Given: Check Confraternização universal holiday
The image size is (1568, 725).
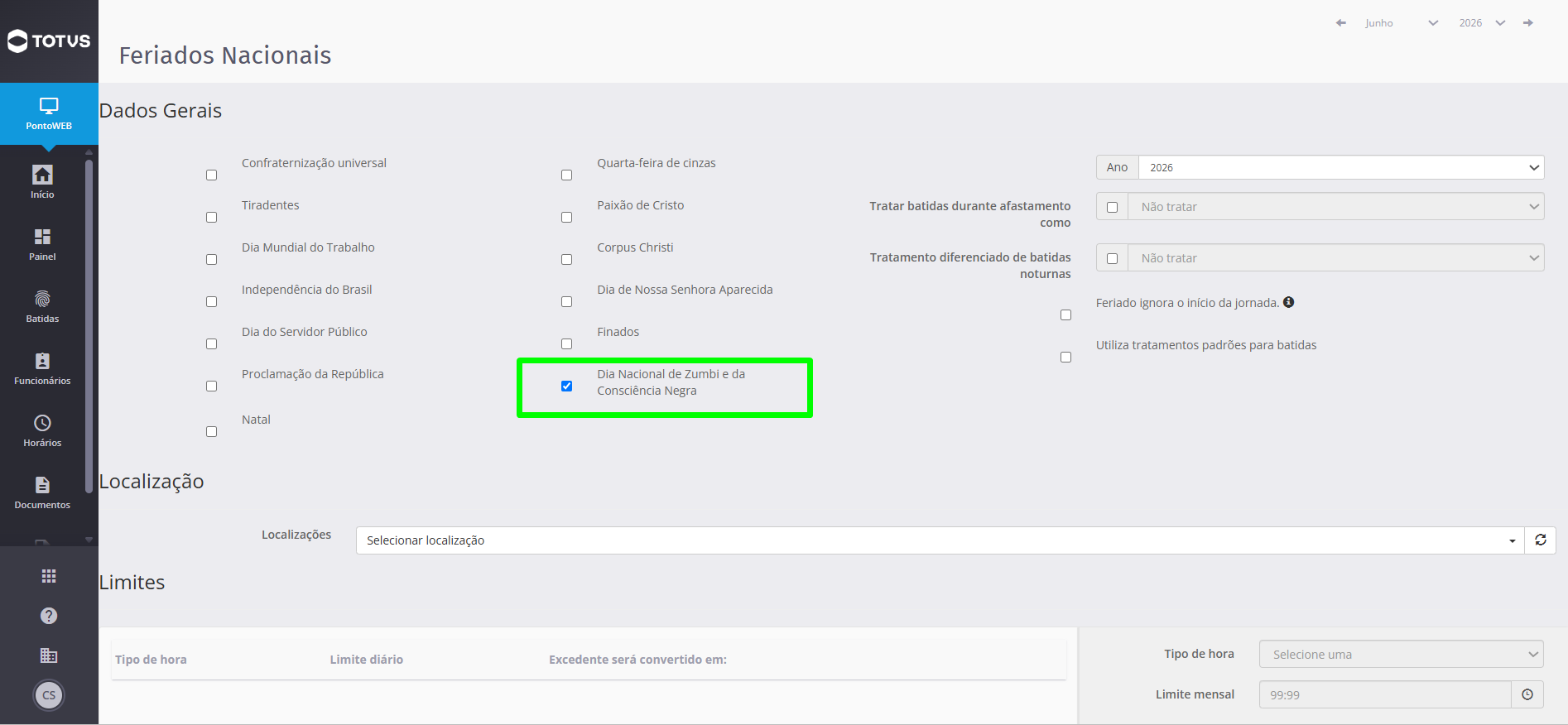Looking at the screenshot, I should (212, 175).
